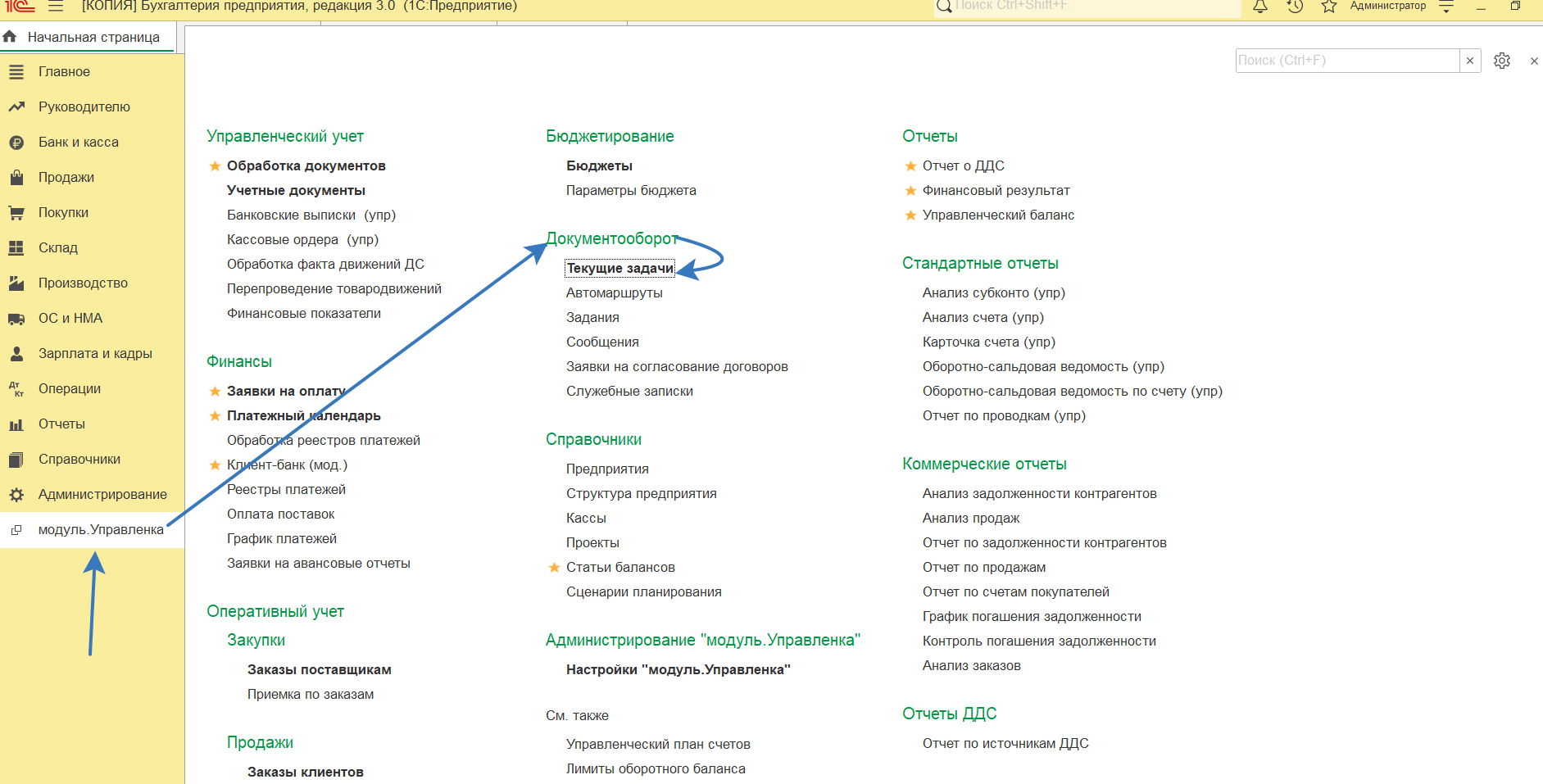The width and height of the screenshot is (1543, 784).
Task: Expand the service and settings menu in title bar
Action: tap(1446, 6)
